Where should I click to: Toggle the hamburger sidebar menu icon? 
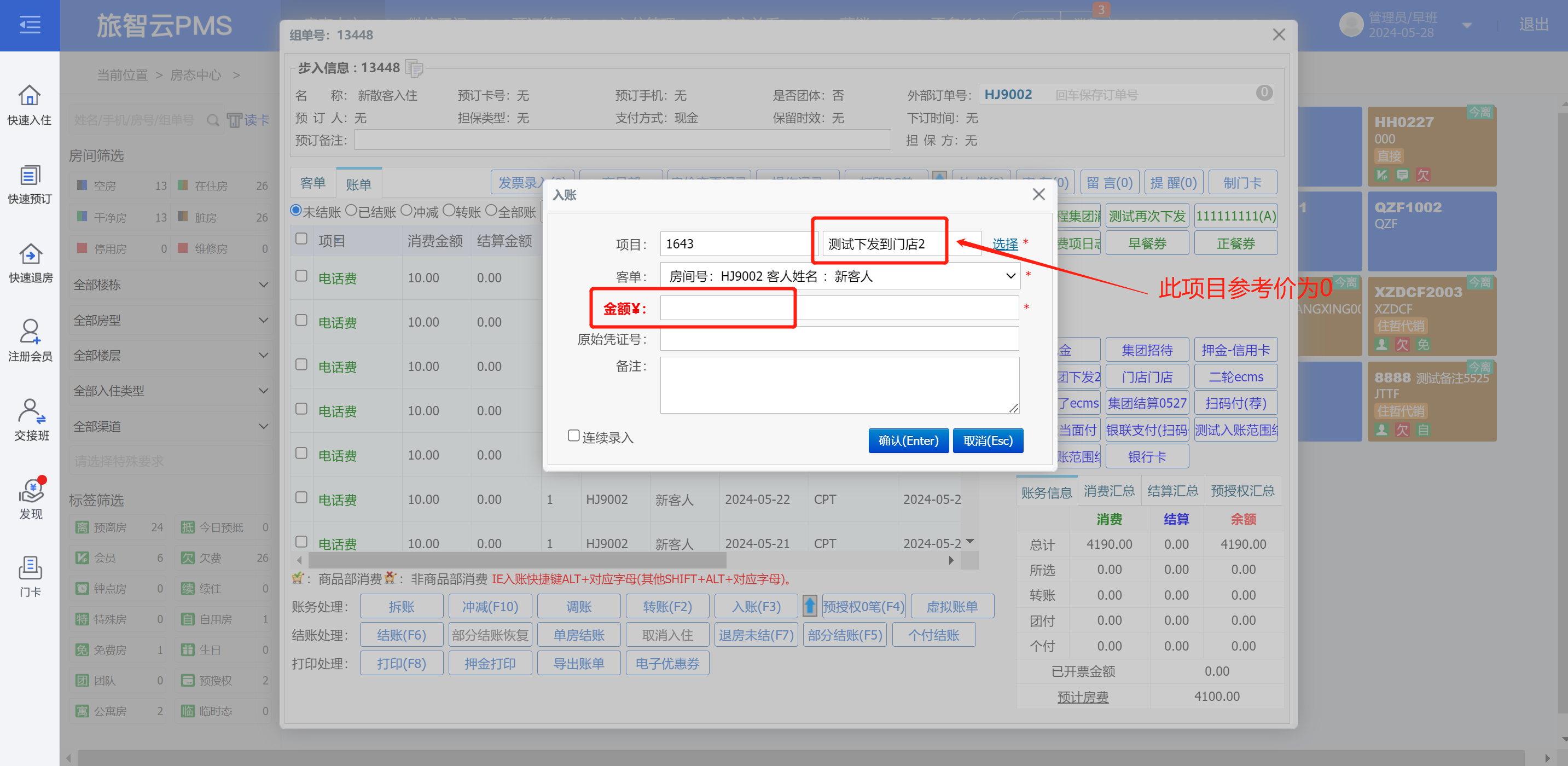(x=29, y=25)
